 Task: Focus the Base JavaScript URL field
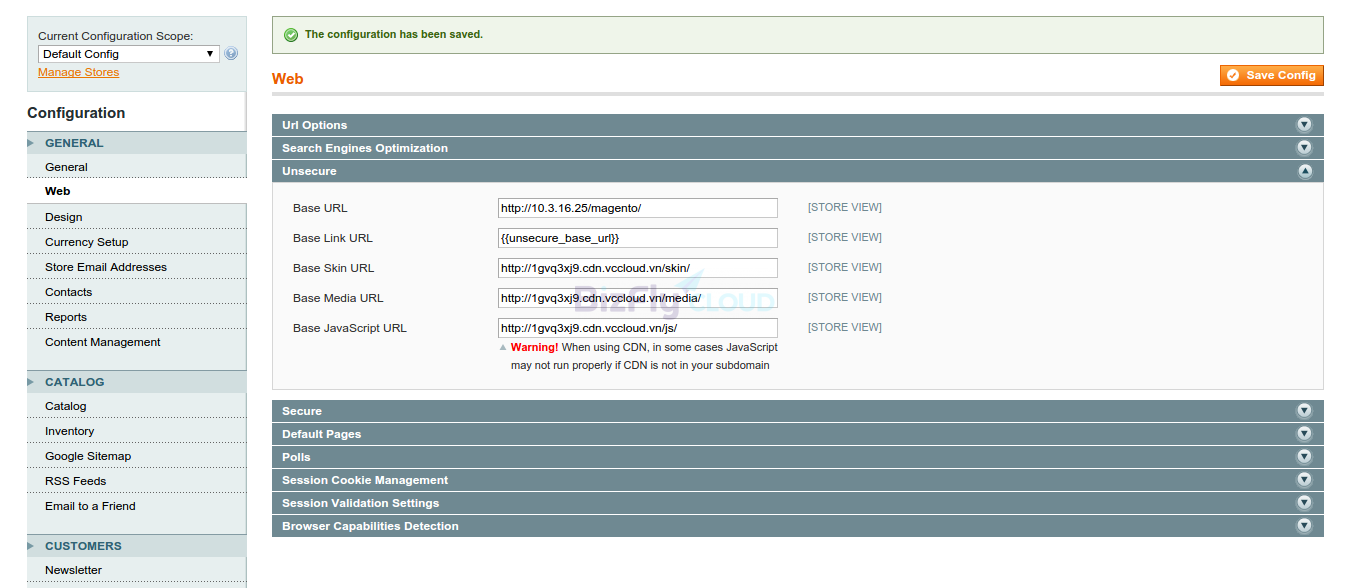637,328
